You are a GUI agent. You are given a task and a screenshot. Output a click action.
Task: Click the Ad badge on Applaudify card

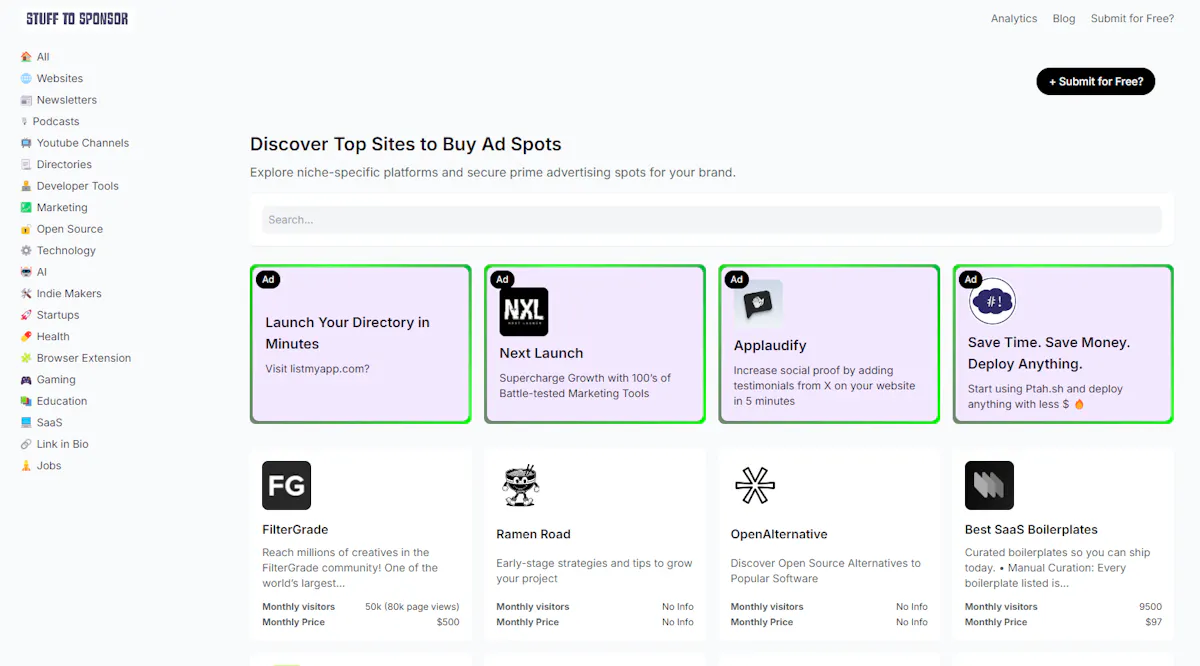point(737,280)
